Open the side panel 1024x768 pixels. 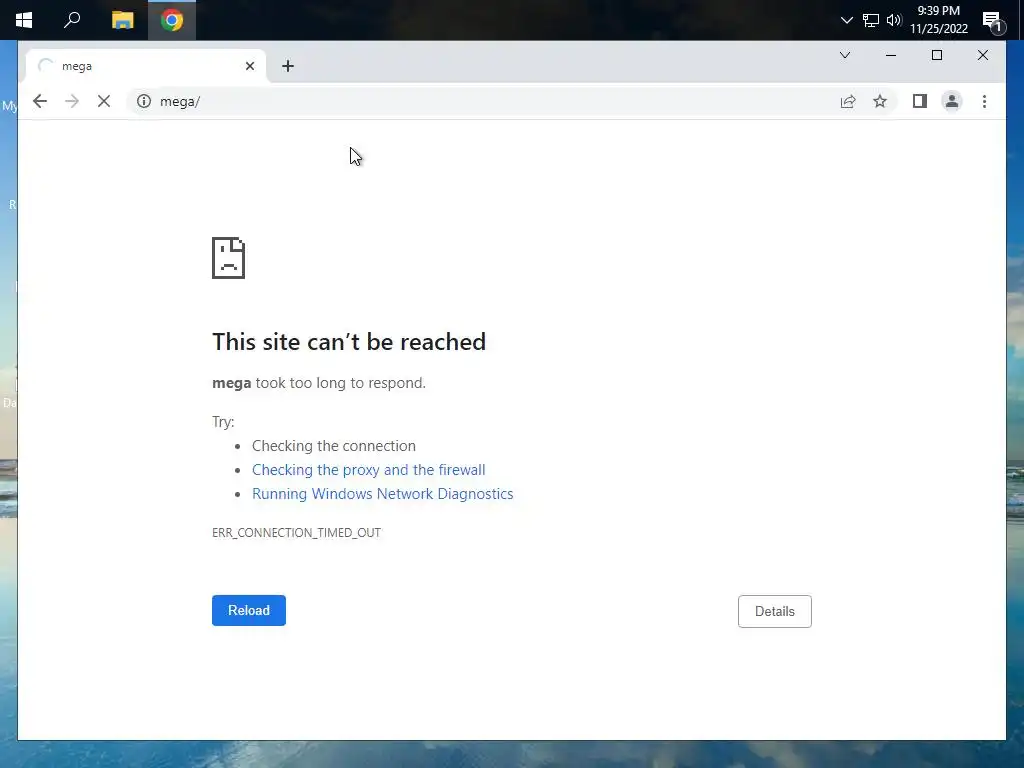(x=920, y=101)
